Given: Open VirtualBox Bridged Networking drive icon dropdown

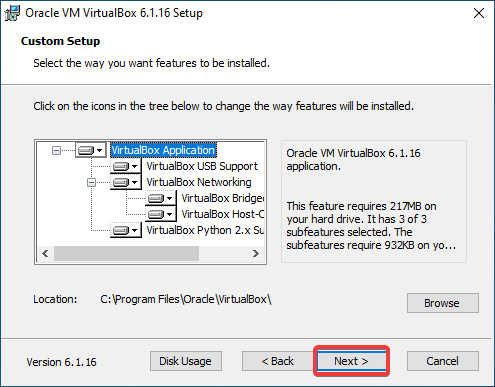Looking at the screenshot, I should pyautogui.click(x=160, y=198).
